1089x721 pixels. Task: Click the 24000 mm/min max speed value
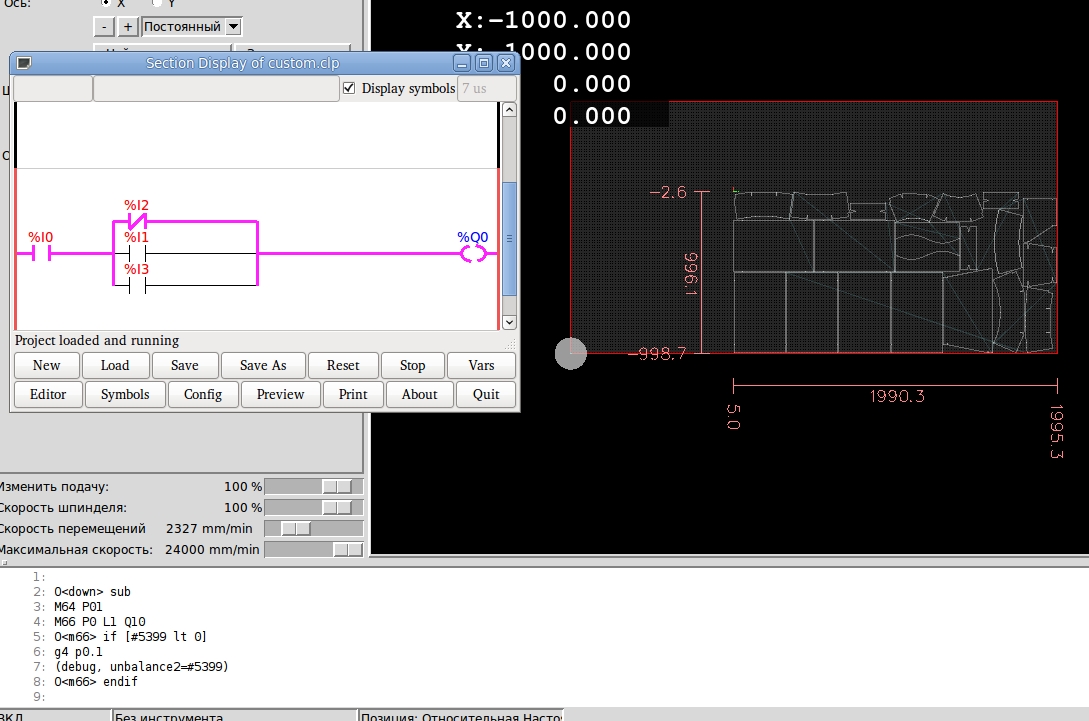(212, 549)
